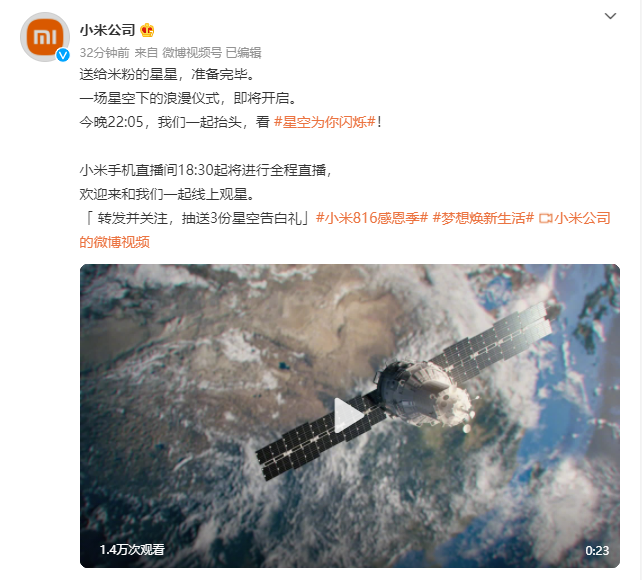
Task: Open hashtag #小米816感恩季#
Action: pyautogui.click(x=372, y=218)
